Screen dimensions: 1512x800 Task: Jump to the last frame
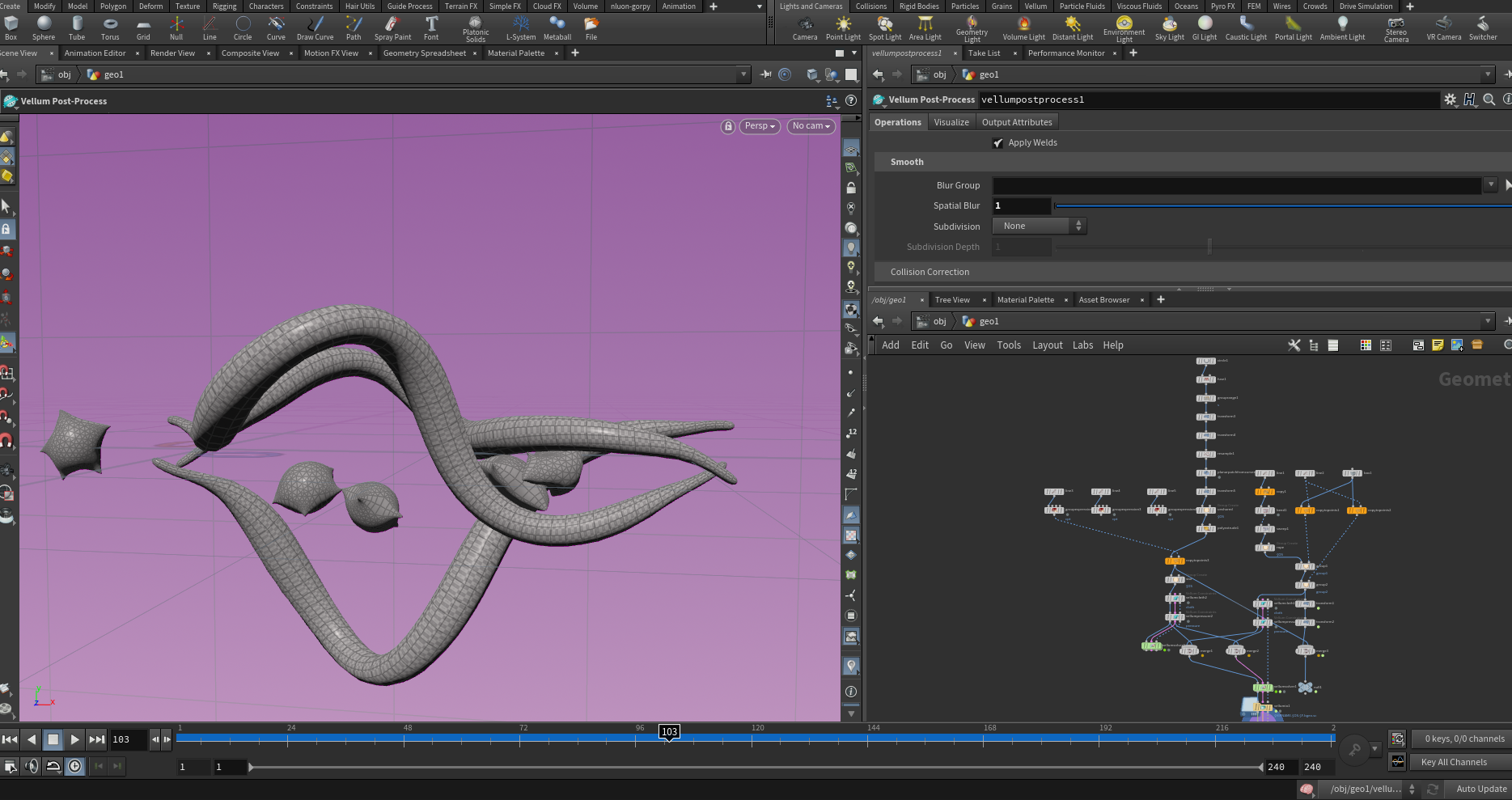click(96, 739)
